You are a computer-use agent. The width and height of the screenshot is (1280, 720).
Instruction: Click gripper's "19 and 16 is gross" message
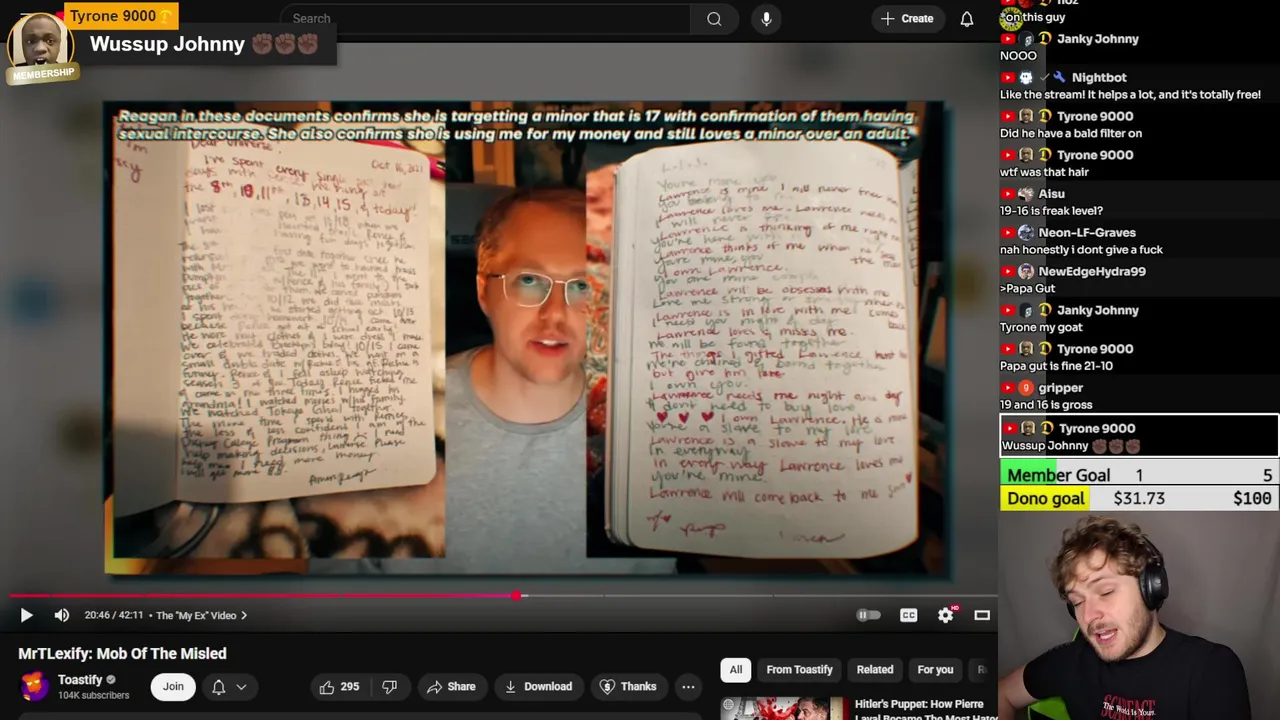pyautogui.click(x=1046, y=405)
